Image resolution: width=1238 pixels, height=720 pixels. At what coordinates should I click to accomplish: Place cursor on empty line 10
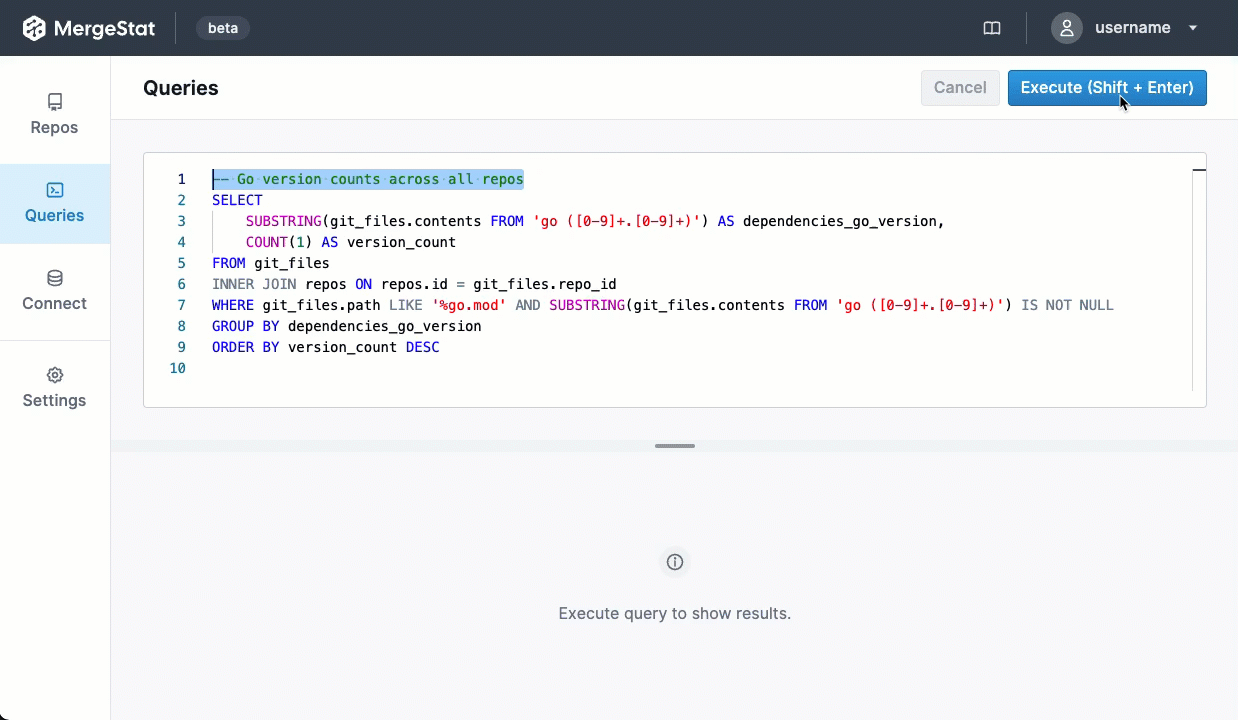coord(400,368)
